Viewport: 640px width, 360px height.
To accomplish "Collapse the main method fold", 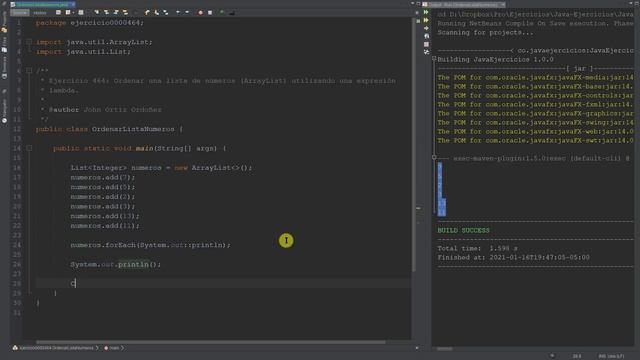I will point(29,148).
